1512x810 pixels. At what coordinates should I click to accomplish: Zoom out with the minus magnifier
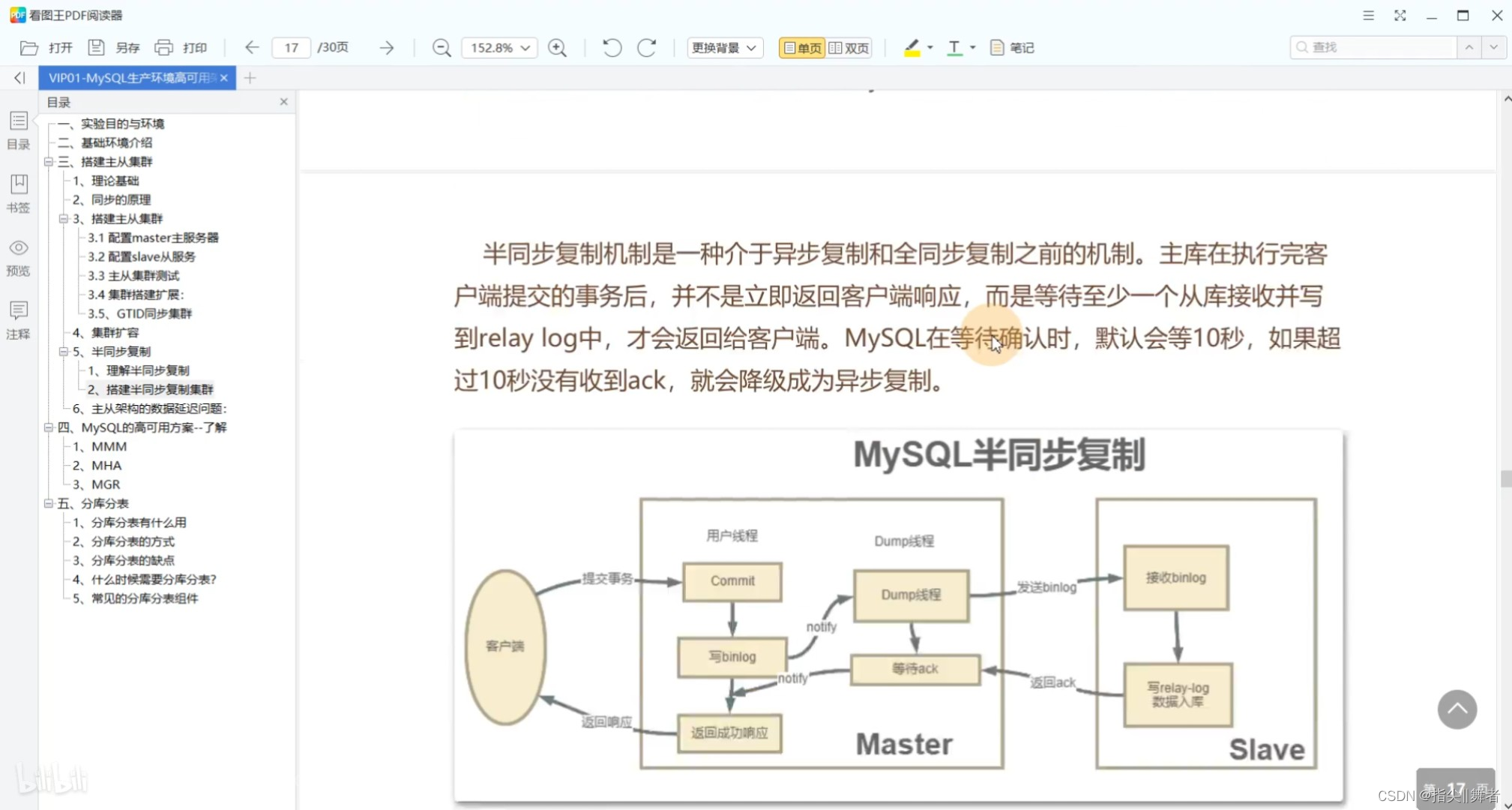442,48
